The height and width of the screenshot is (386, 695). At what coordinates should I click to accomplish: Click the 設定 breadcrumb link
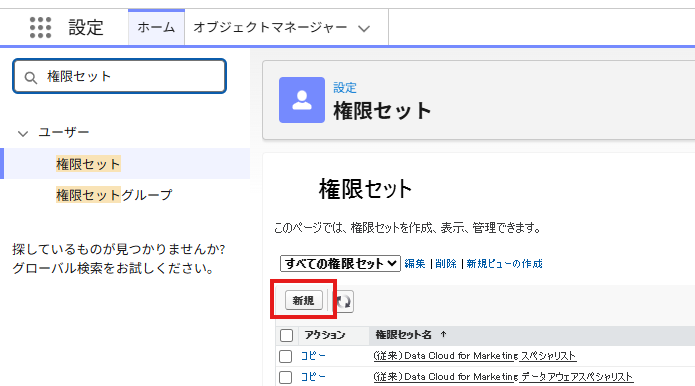point(345,88)
